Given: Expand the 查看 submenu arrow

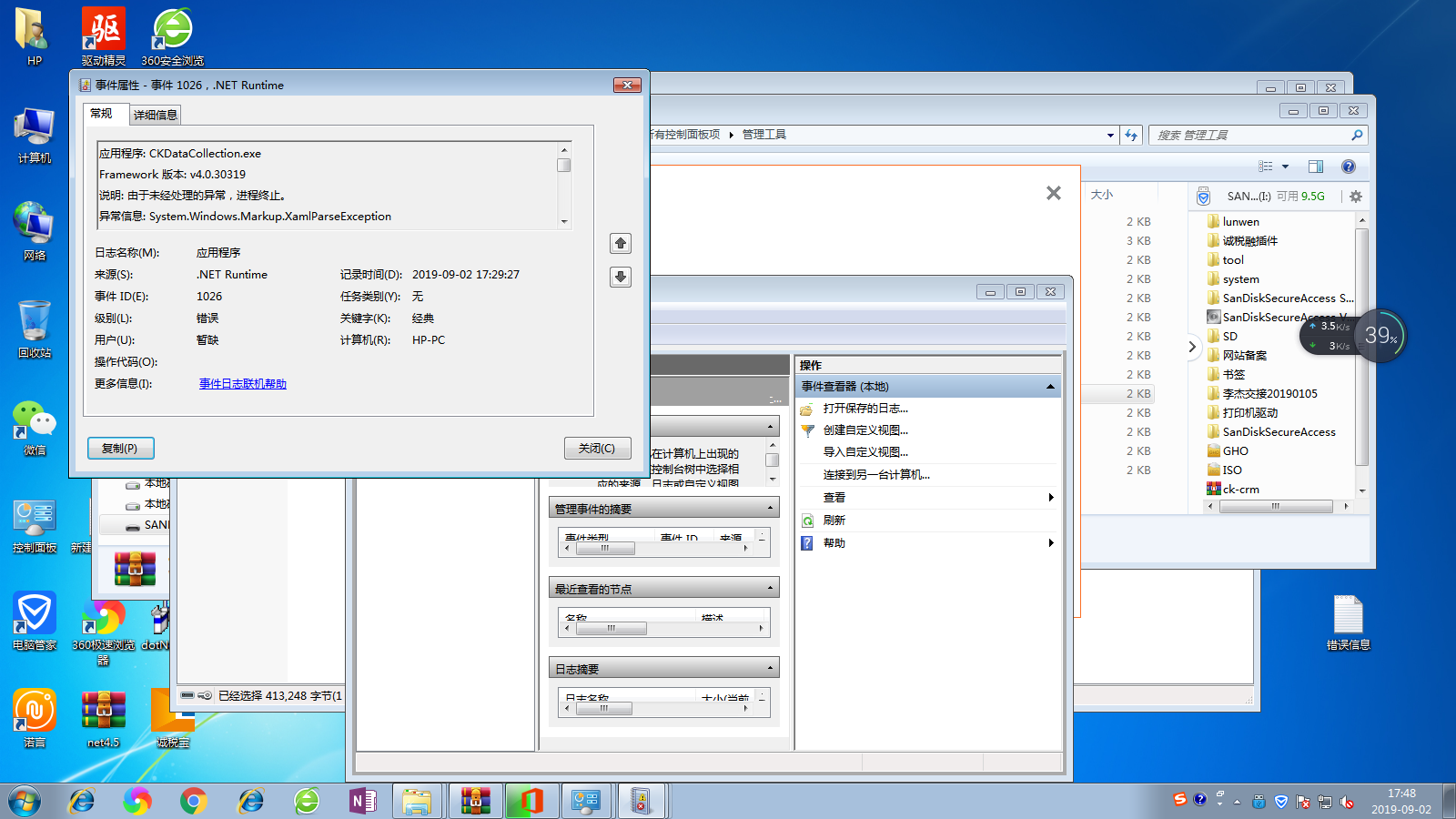Looking at the screenshot, I should click(1051, 498).
